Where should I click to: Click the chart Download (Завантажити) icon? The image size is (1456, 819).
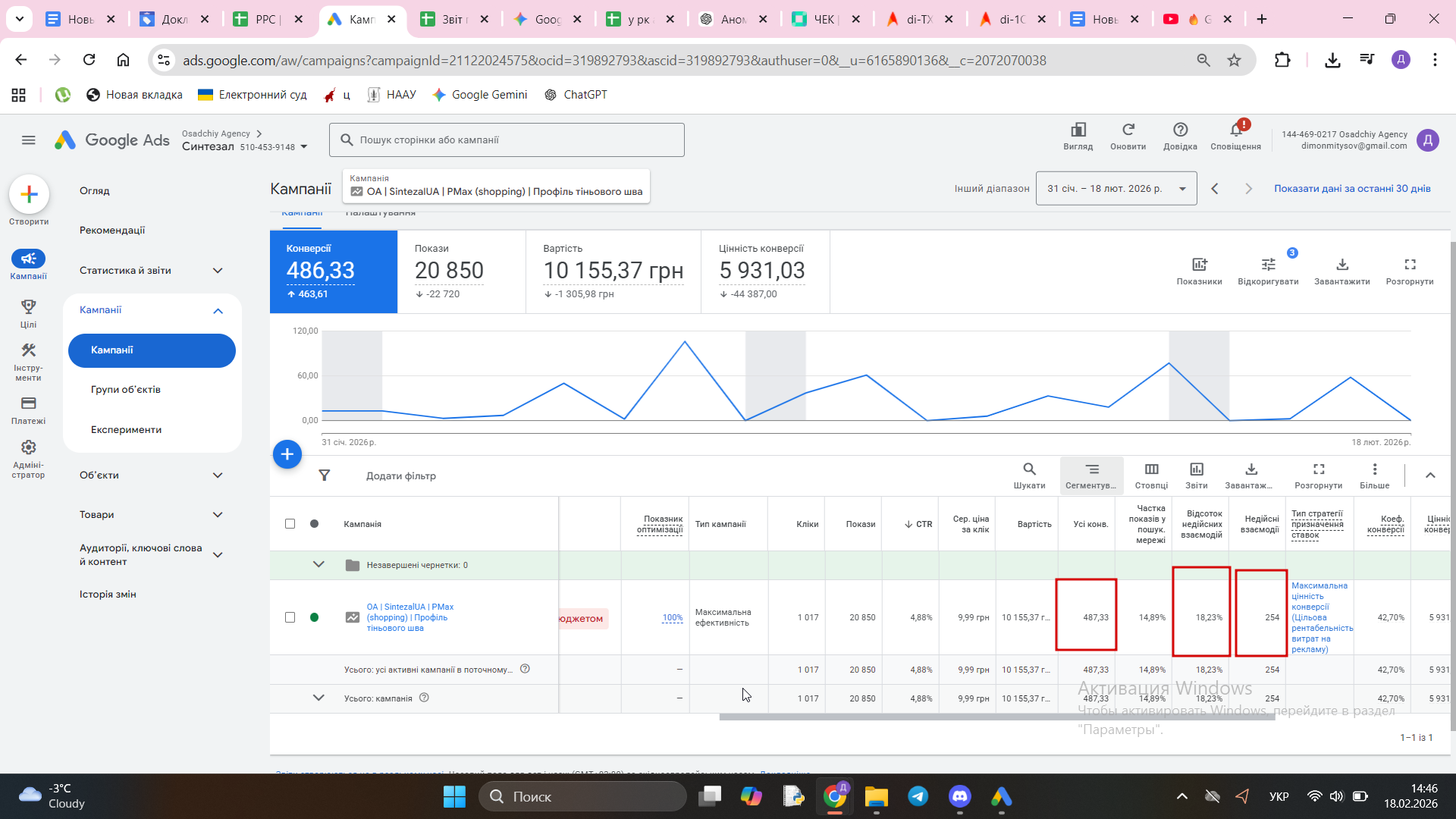(x=1341, y=270)
